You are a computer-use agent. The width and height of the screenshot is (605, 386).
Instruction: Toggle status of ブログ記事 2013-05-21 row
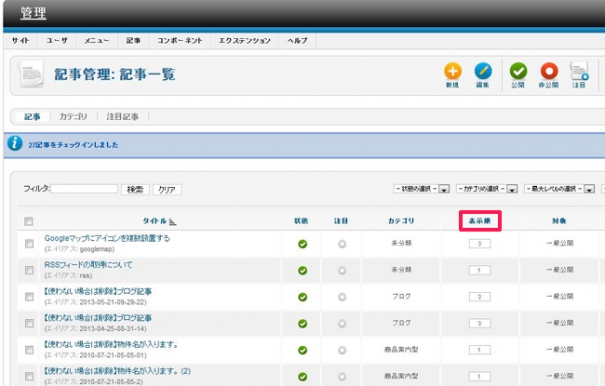coord(302,297)
